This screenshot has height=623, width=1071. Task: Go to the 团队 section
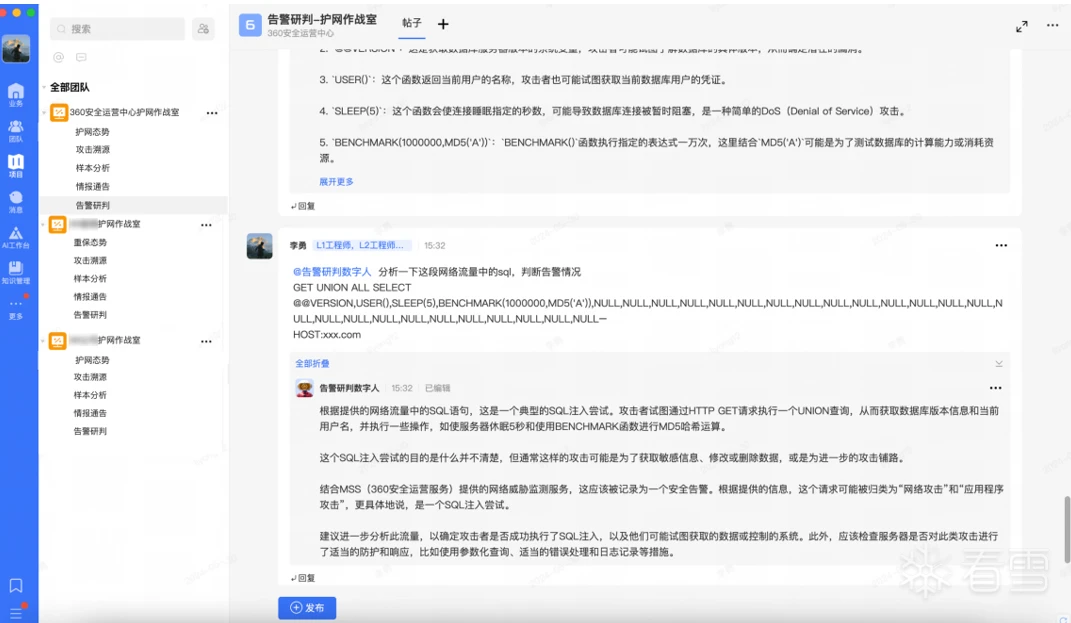tap(16, 129)
